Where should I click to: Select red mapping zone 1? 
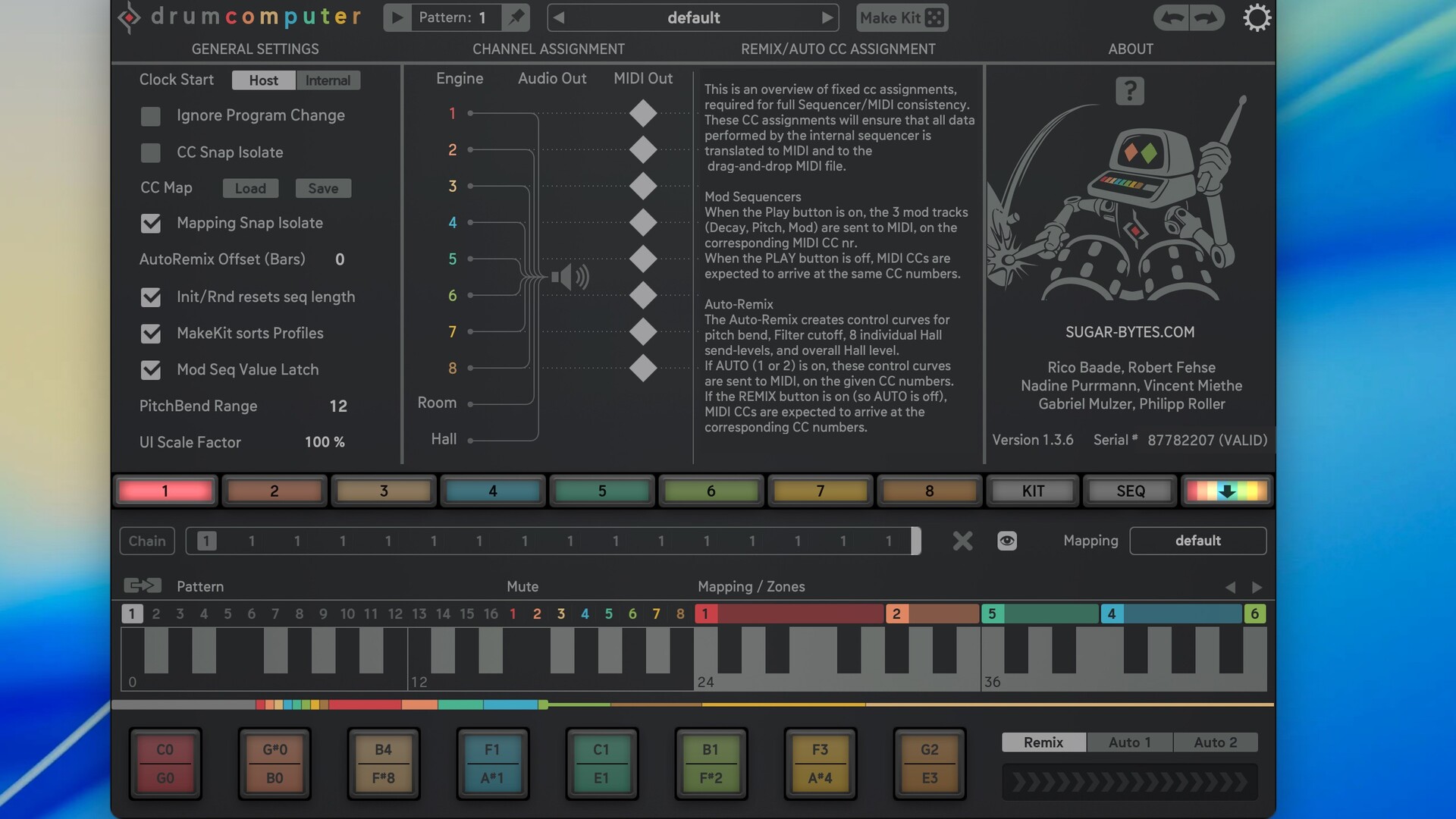coord(789,613)
